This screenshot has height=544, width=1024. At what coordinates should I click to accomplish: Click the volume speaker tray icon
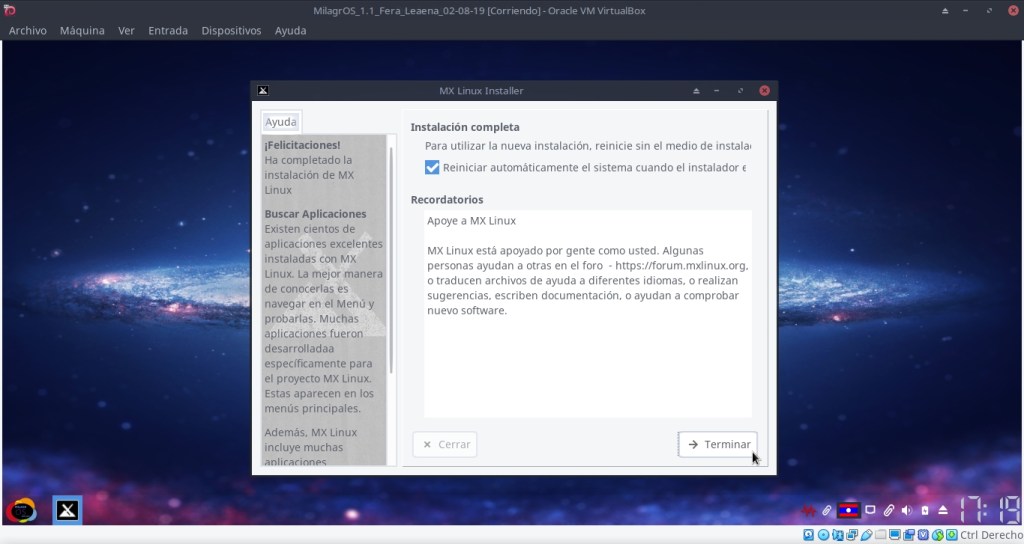click(x=906, y=510)
